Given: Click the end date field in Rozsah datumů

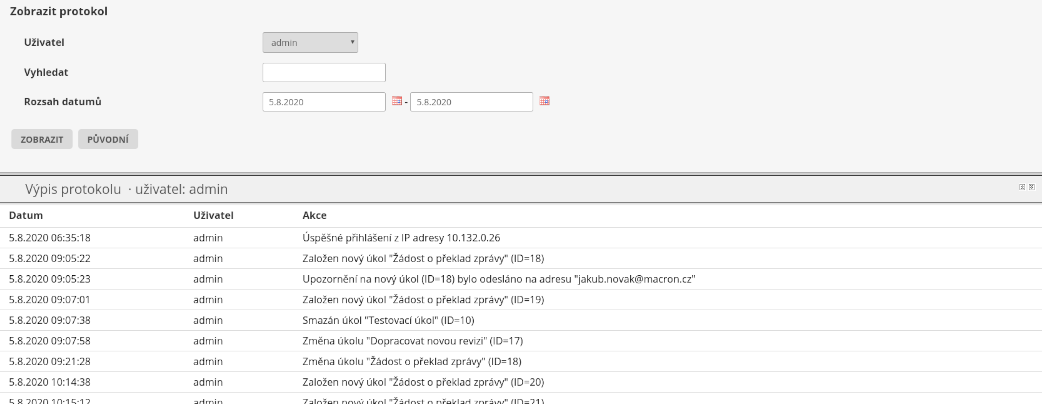Looking at the screenshot, I should pyautogui.click(x=471, y=102).
